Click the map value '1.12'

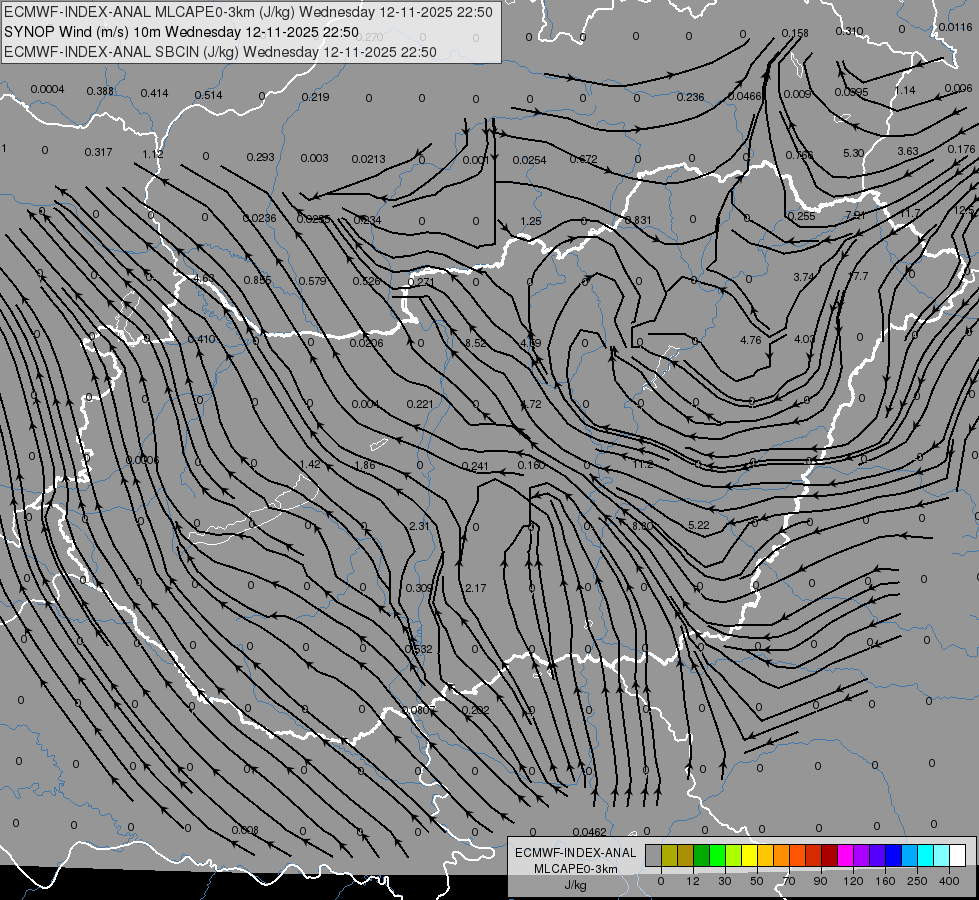point(152,154)
